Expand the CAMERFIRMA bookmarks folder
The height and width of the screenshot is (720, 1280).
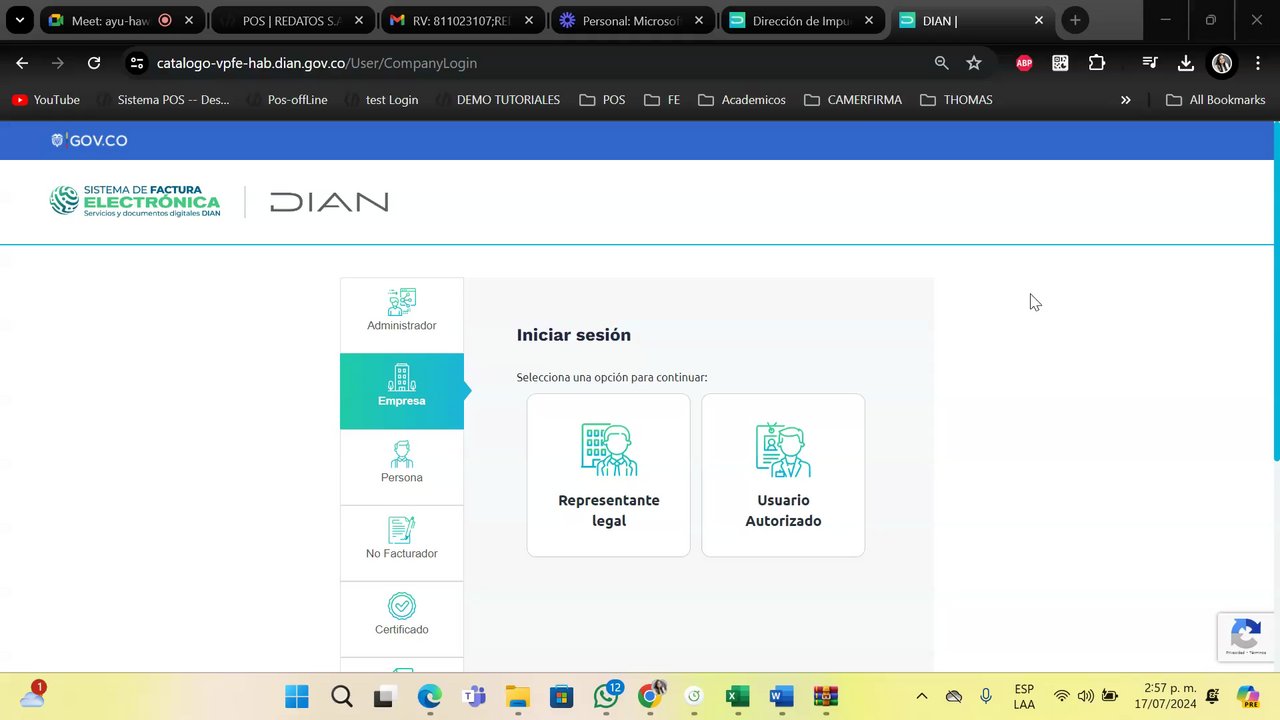(x=853, y=100)
